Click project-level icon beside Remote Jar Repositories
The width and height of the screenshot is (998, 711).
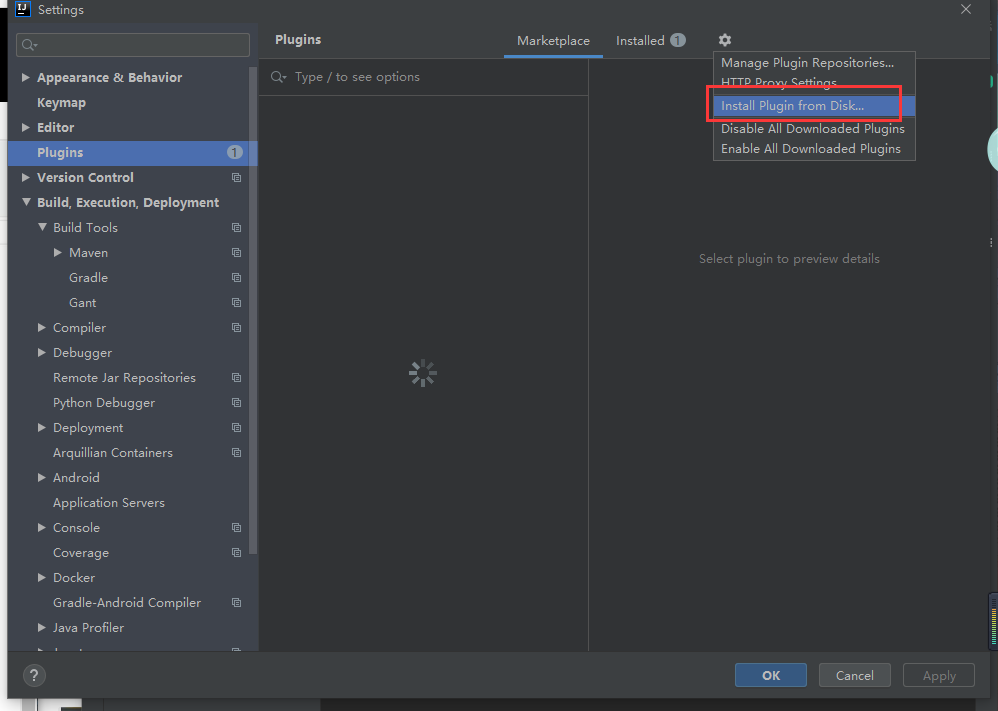pyautogui.click(x=236, y=378)
